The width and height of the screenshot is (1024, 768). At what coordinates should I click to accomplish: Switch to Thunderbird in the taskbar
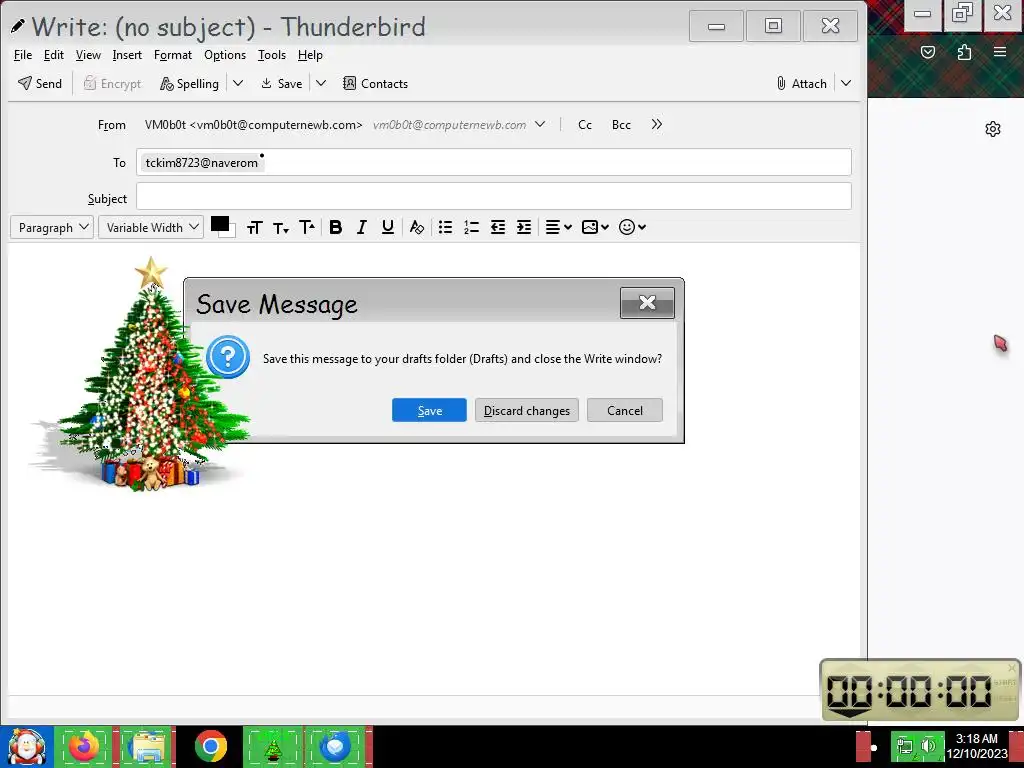(335, 747)
